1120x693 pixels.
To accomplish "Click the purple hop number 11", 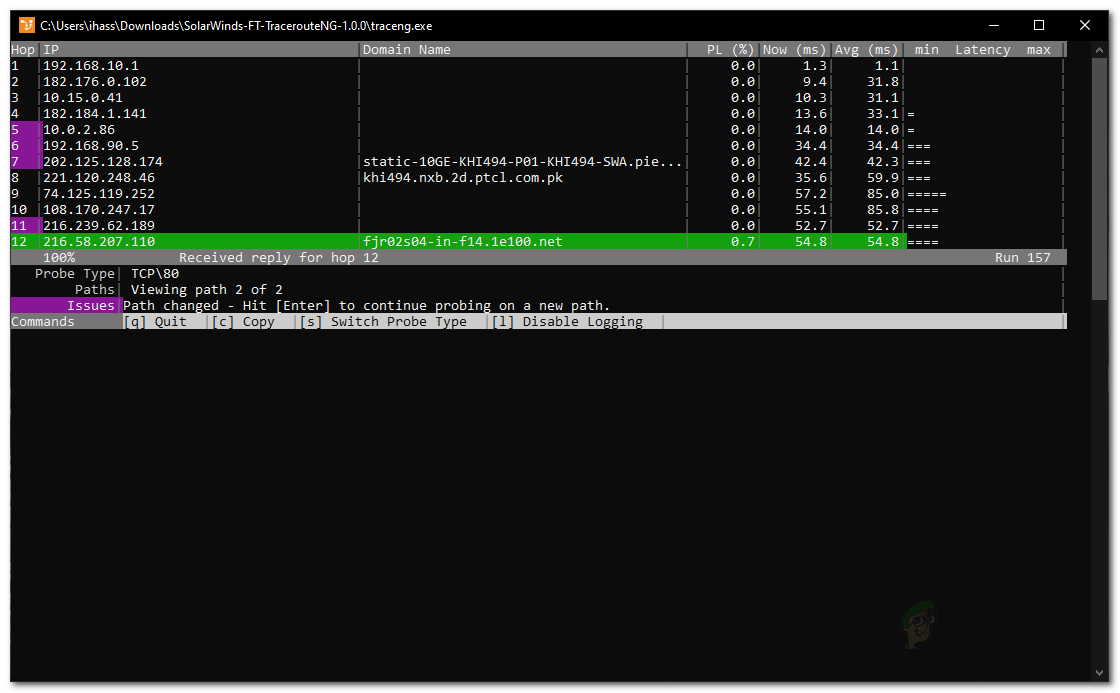I will tap(19, 226).
